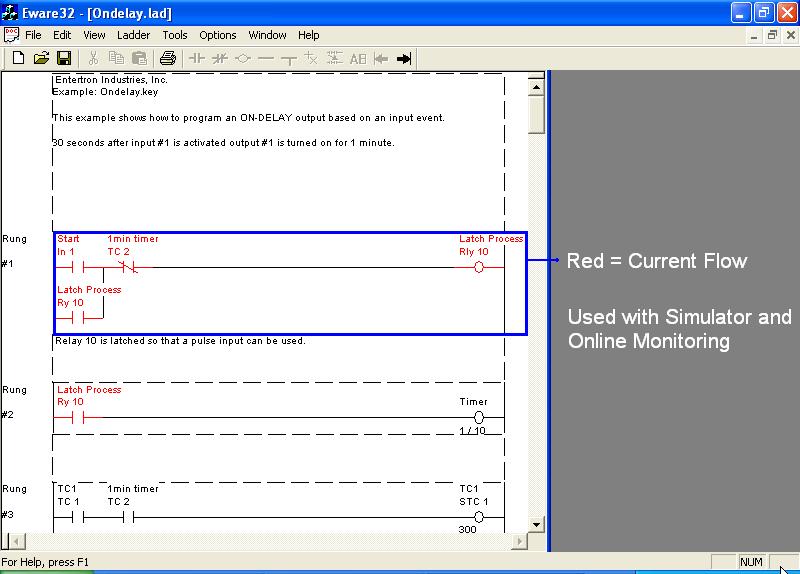Click the 'Relay 10 is latched' comment text
Image resolution: width=800 pixels, height=574 pixels.
coord(180,341)
